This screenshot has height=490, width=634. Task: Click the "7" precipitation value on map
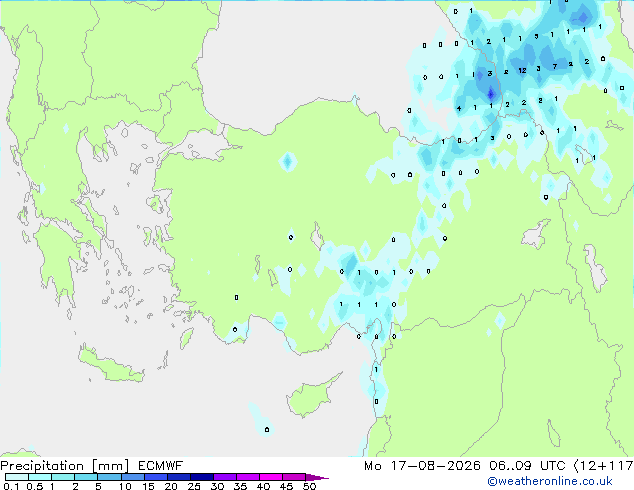tap(555, 66)
